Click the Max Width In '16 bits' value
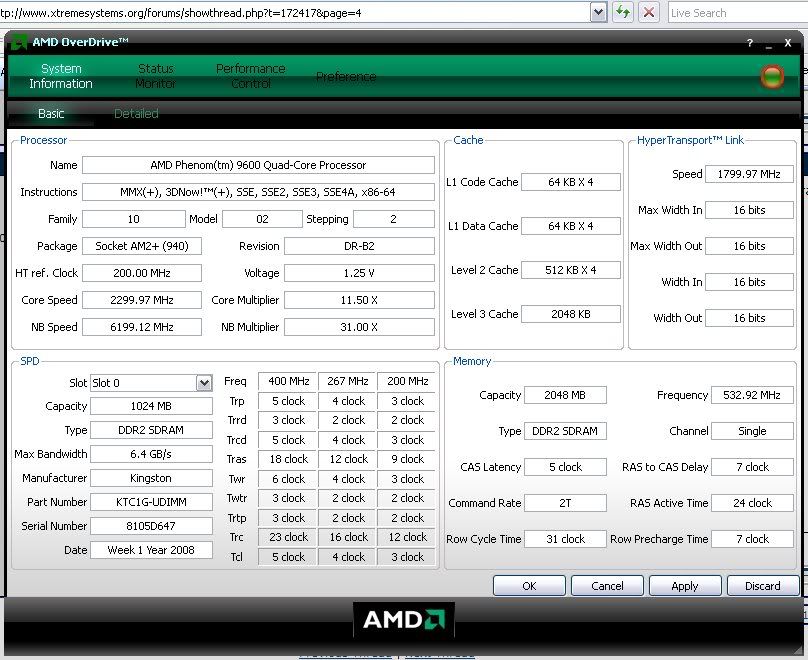 pyautogui.click(x=749, y=210)
